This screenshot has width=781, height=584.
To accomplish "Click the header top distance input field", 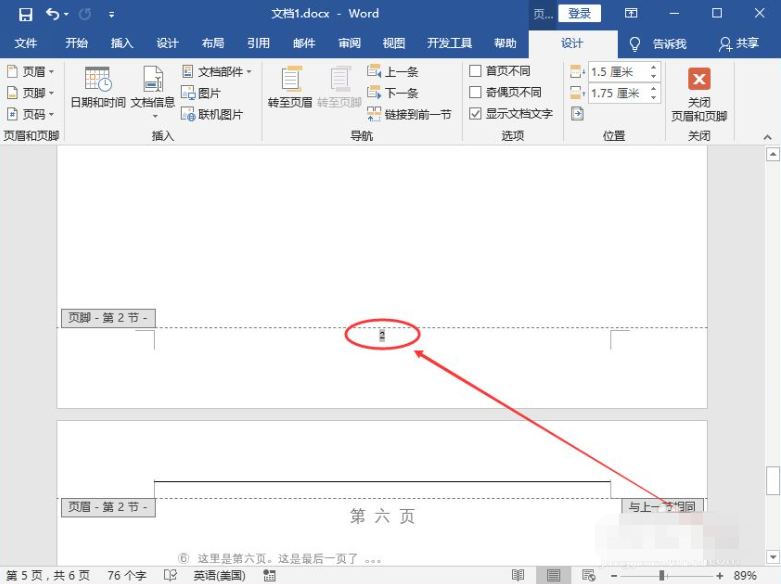I will tap(616, 72).
